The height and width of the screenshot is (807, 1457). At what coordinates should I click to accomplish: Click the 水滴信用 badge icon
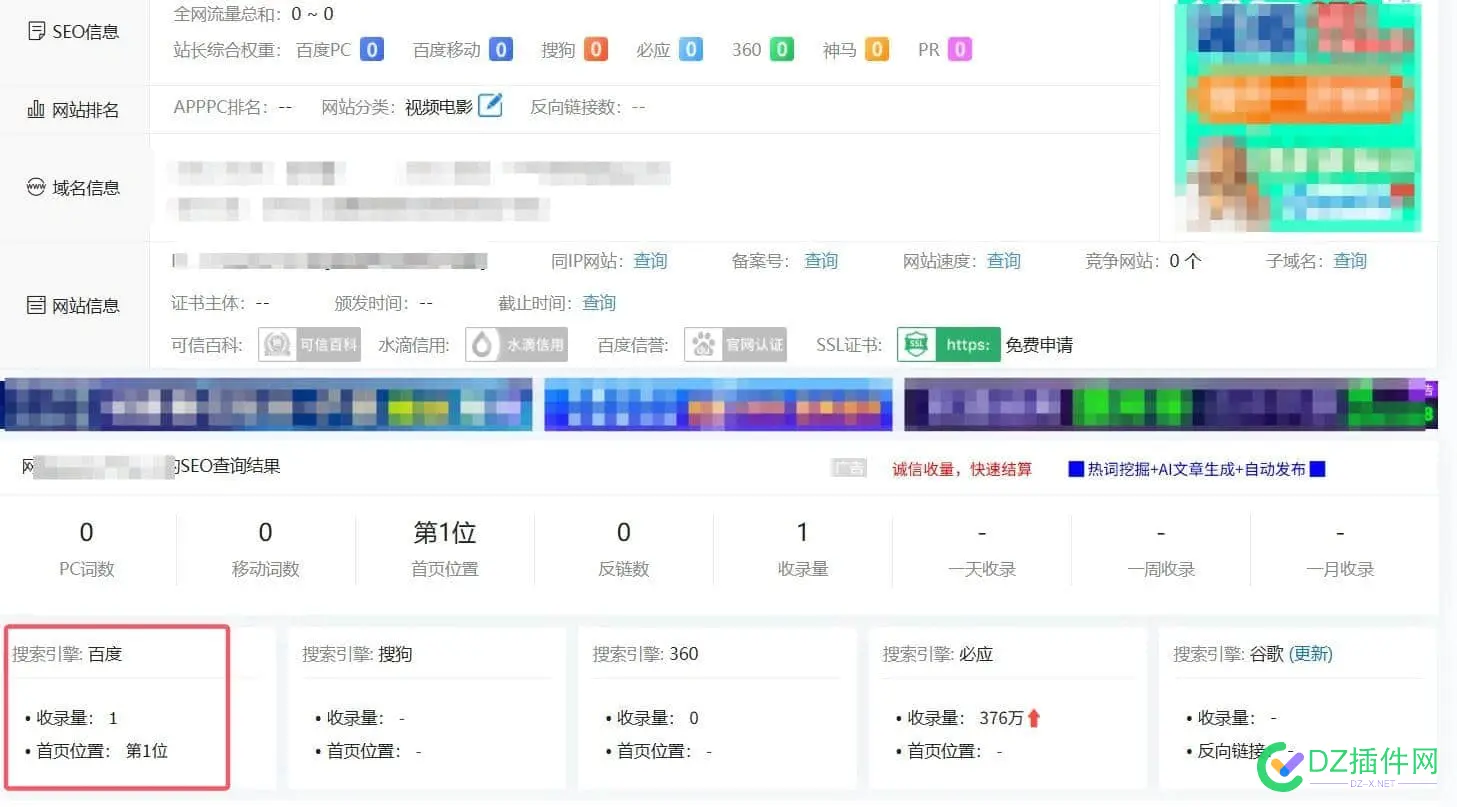pos(516,344)
